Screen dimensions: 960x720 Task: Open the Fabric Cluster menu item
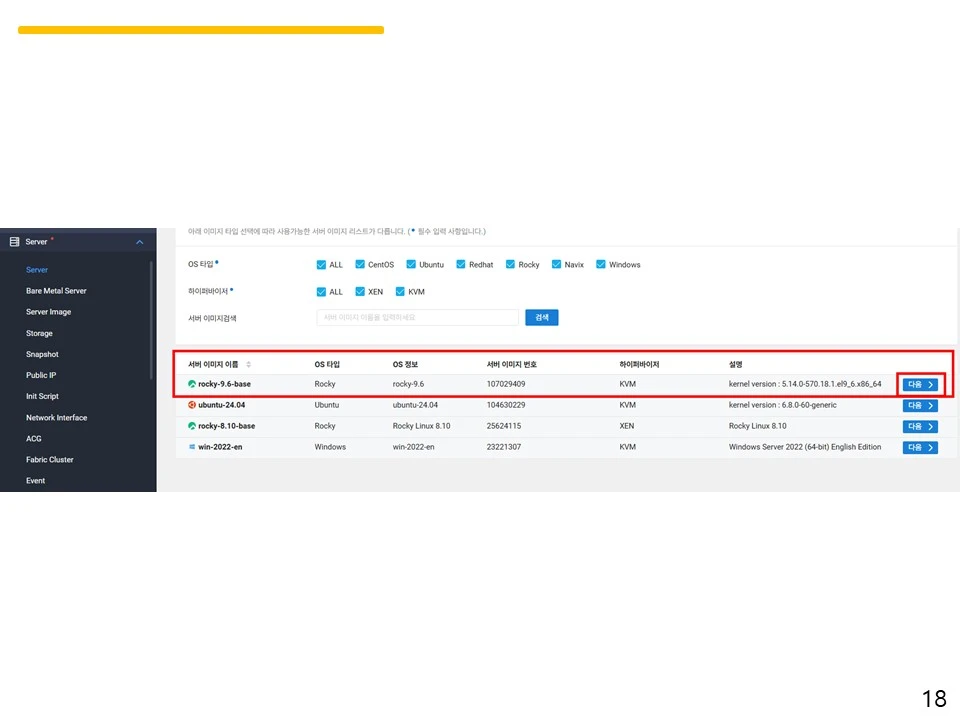(x=50, y=460)
